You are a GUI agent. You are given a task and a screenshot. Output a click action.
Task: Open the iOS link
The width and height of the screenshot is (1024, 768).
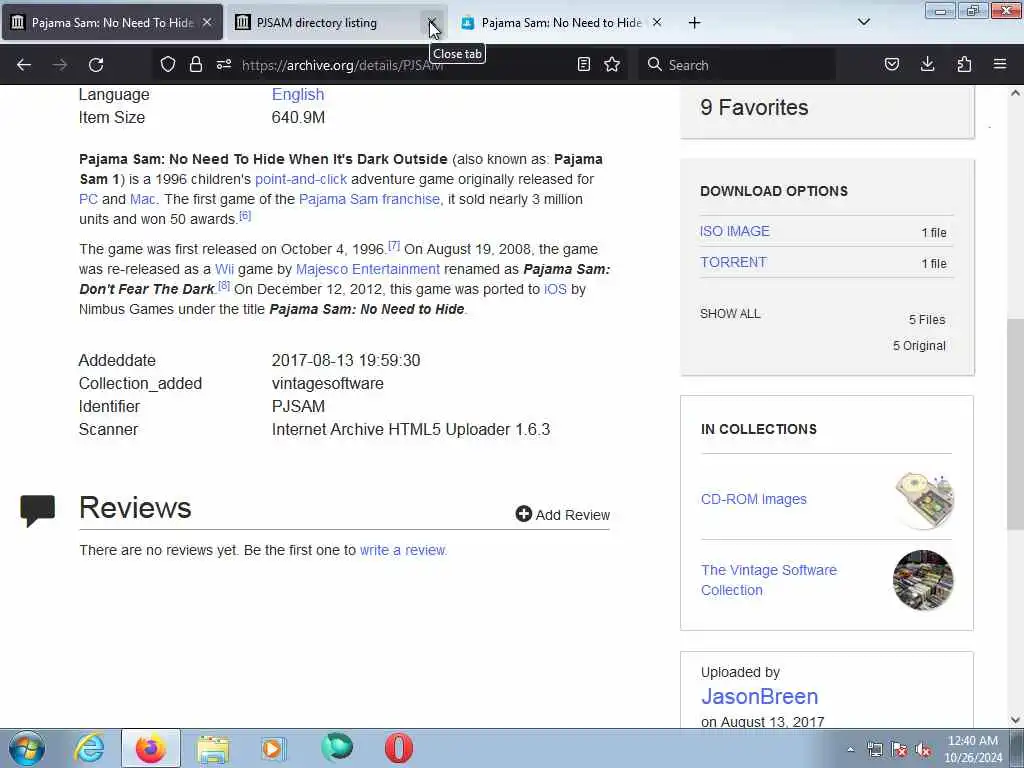pyautogui.click(x=555, y=289)
